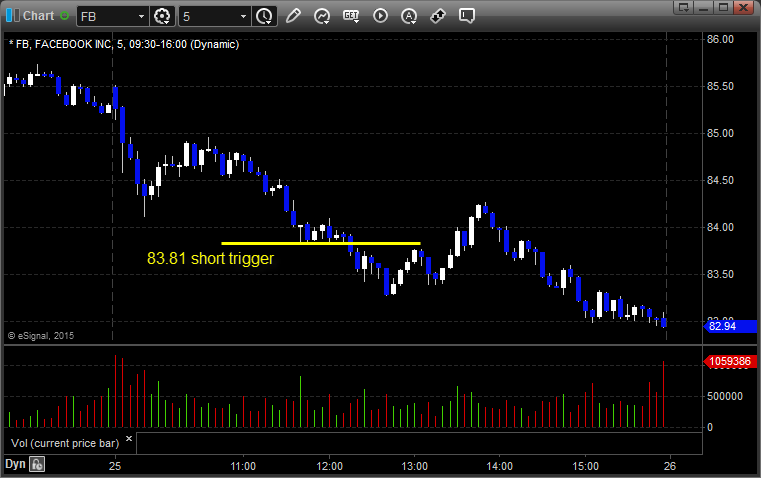Click the 84.50 price axis label
Image resolution: width=761 pixels, height=478 pixels.
pos(720,181)
